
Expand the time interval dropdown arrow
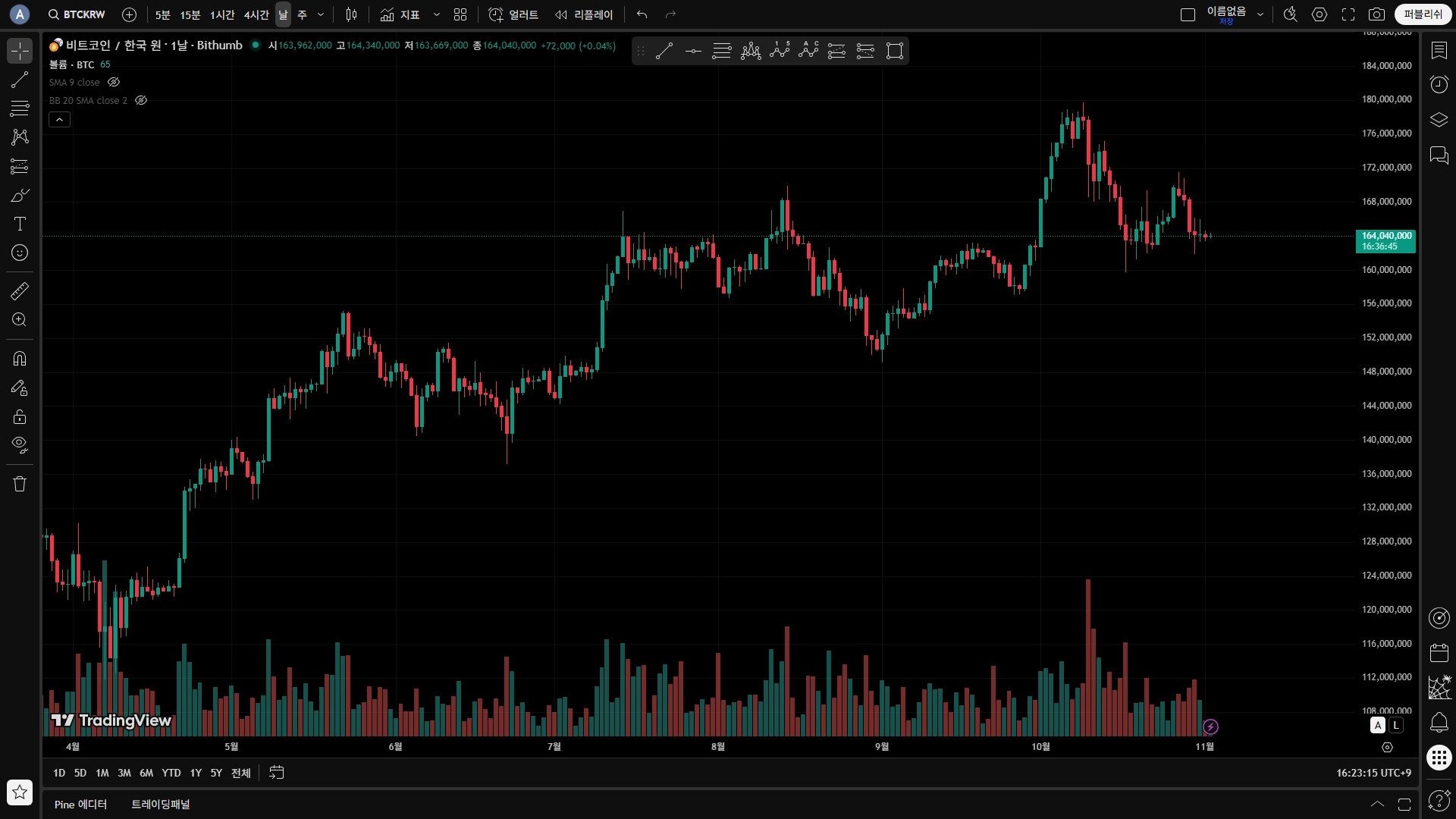coord(321,14)
